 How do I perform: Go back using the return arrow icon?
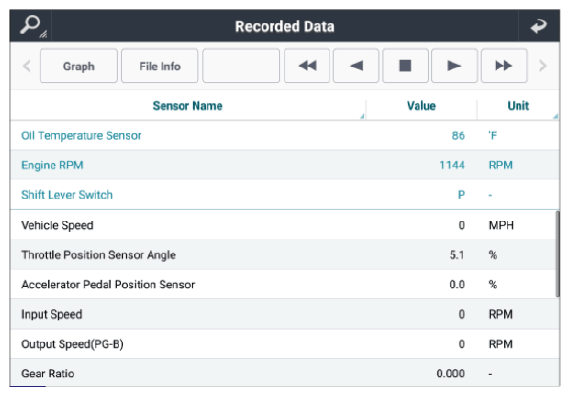click(x=538, y=26)
